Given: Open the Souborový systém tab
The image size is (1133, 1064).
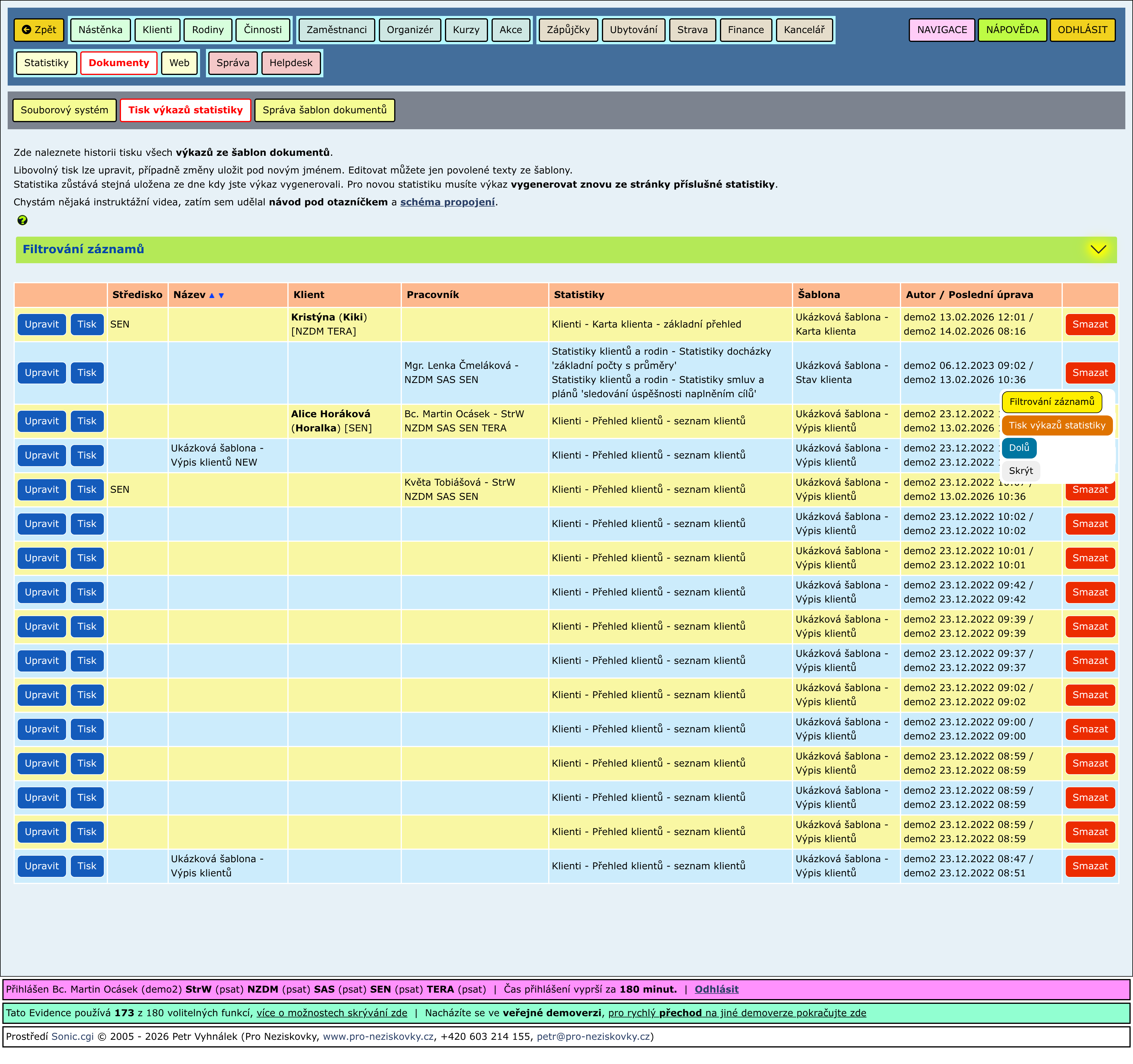Looking at the screenshot, I should 64,110.
